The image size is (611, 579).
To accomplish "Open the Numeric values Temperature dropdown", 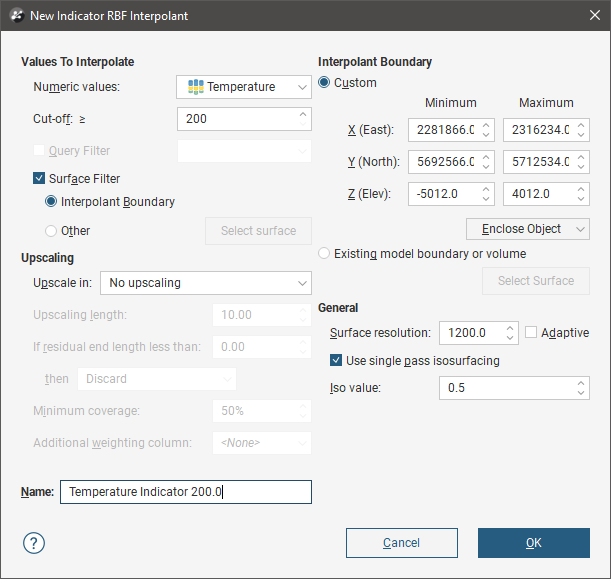I will point(244,87).
